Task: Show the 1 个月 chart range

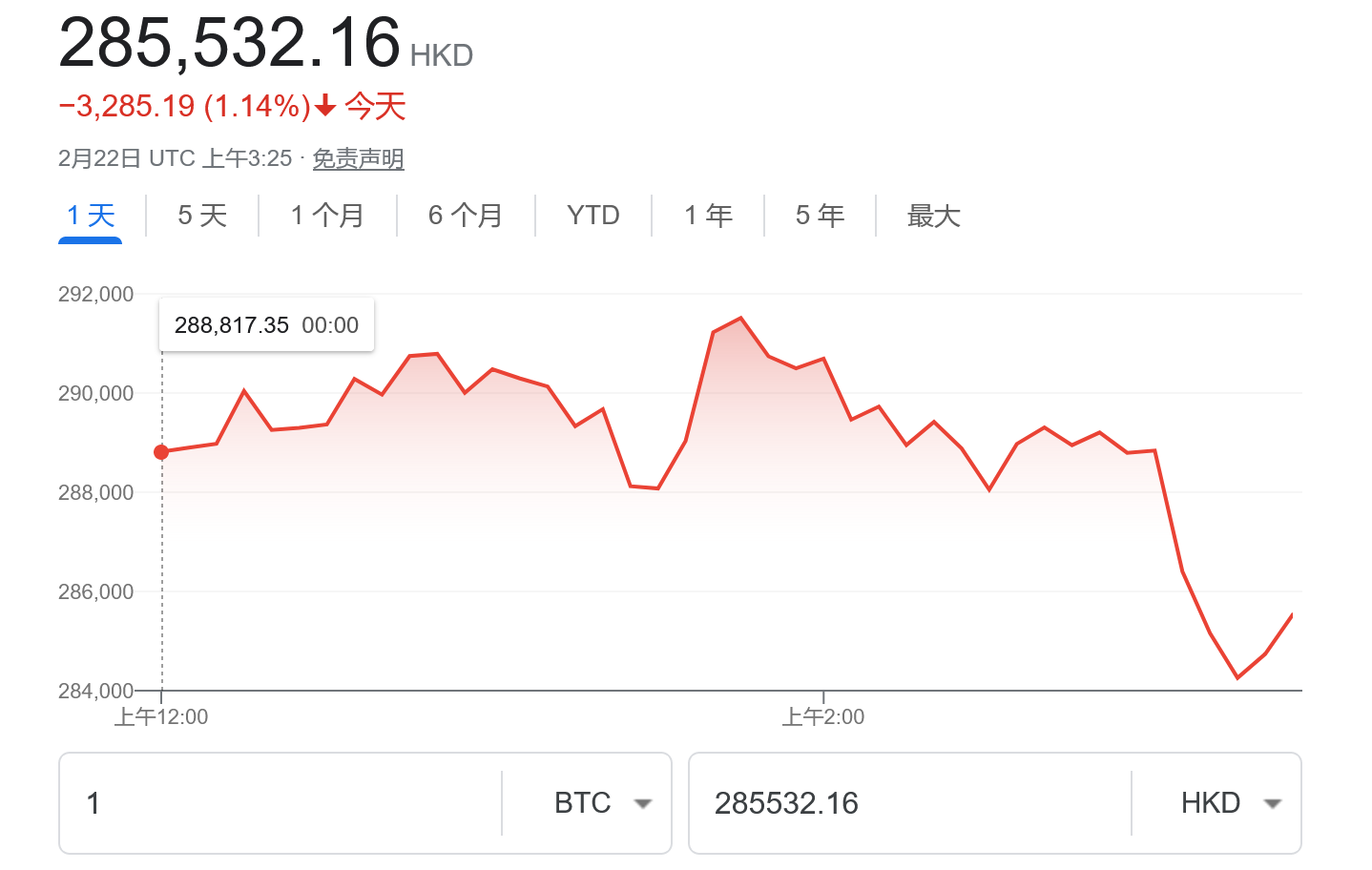Action: [327, 216]
